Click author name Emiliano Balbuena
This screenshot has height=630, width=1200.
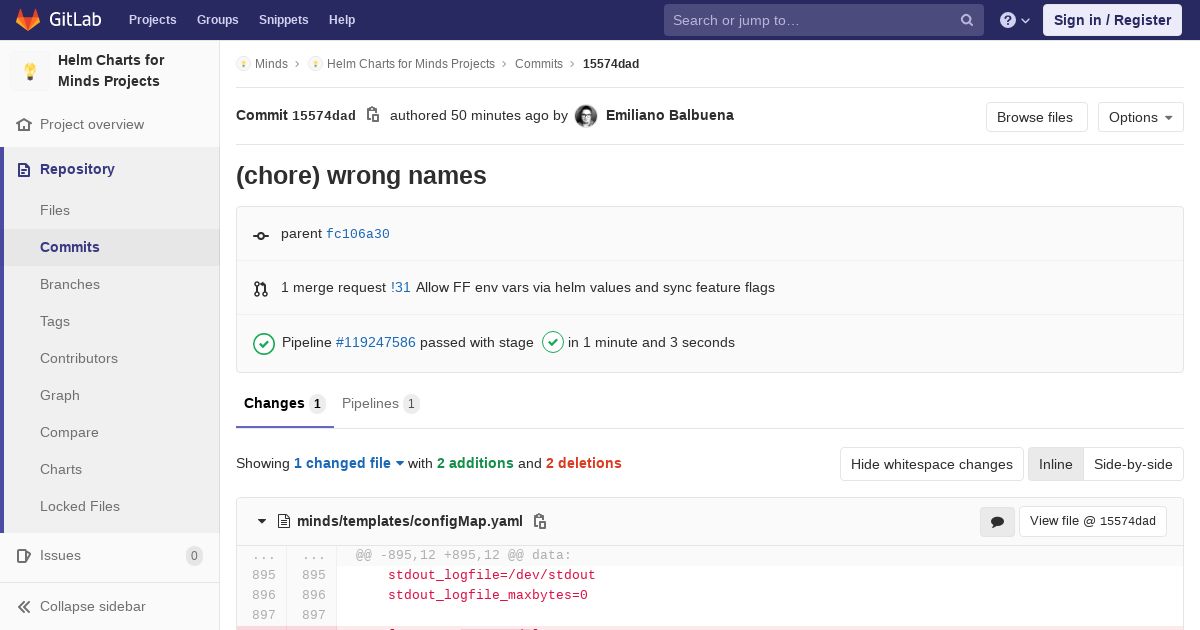[x=670, y=116]
